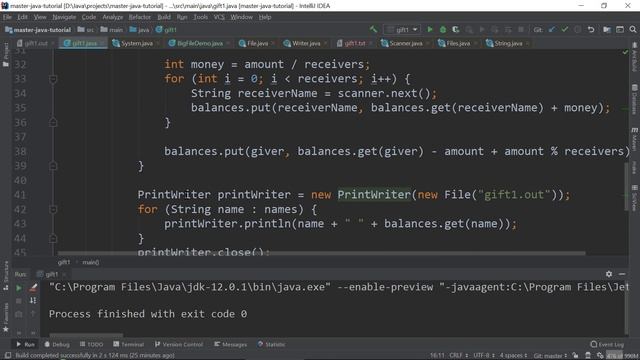Open the Statistic tool window
The image size is (640, 360).
(x=271, y=344)
